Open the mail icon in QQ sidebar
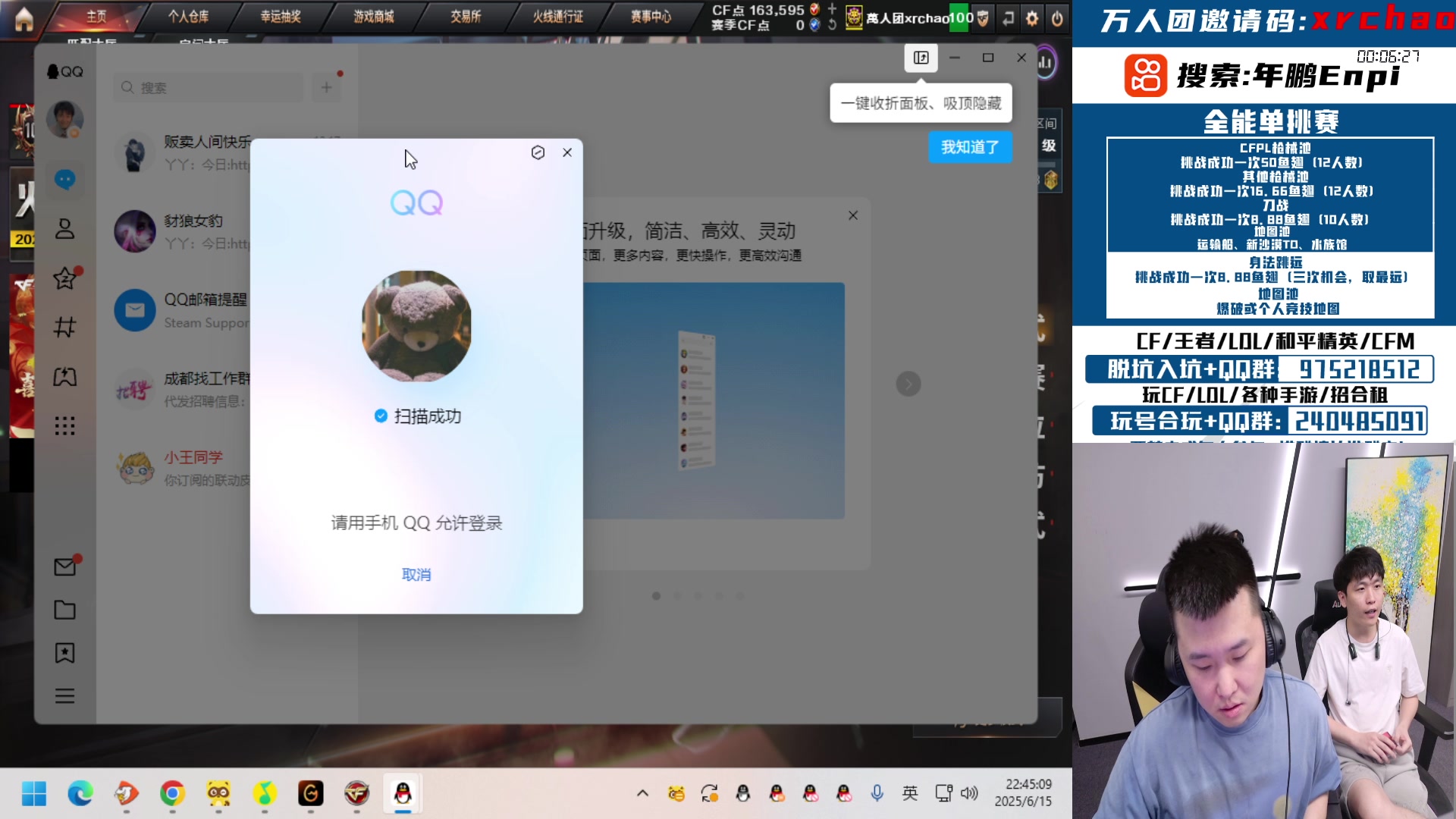 (x=65, y=566)
